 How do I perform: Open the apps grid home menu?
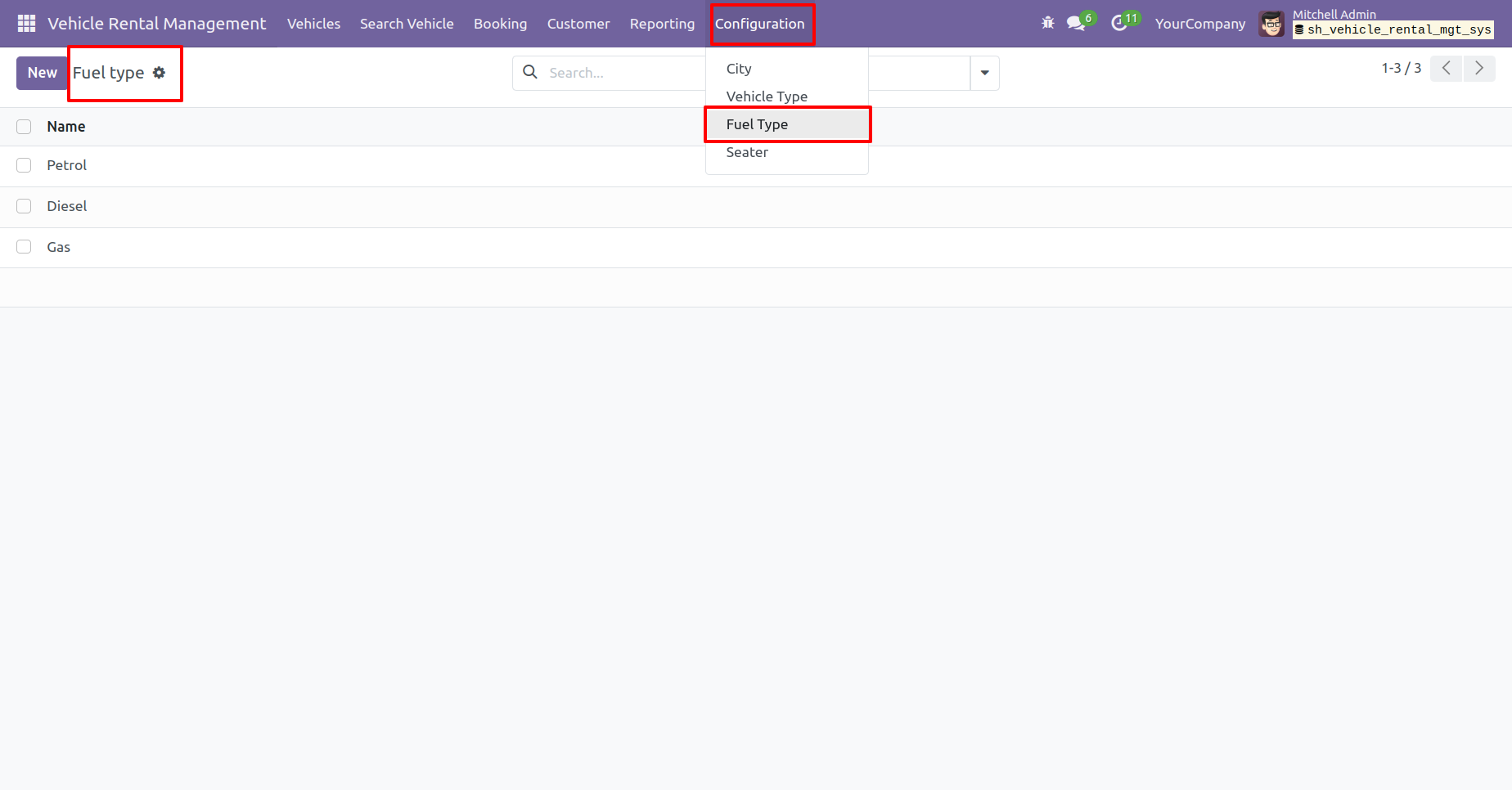tap(26, 24)
